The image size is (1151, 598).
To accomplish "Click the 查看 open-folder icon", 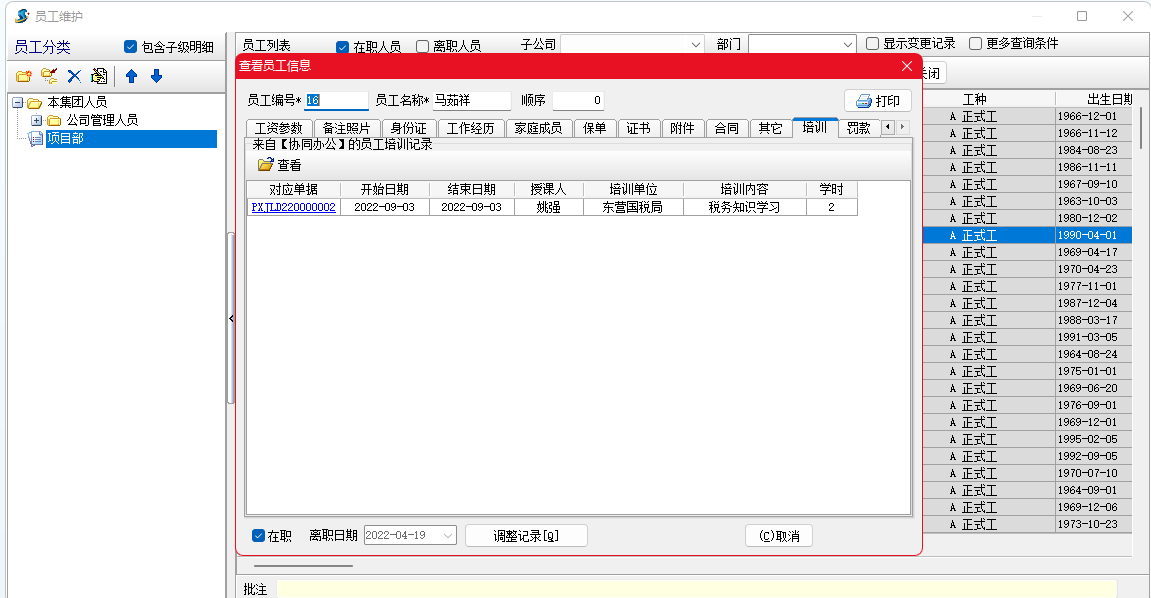I will coord(266,165).
